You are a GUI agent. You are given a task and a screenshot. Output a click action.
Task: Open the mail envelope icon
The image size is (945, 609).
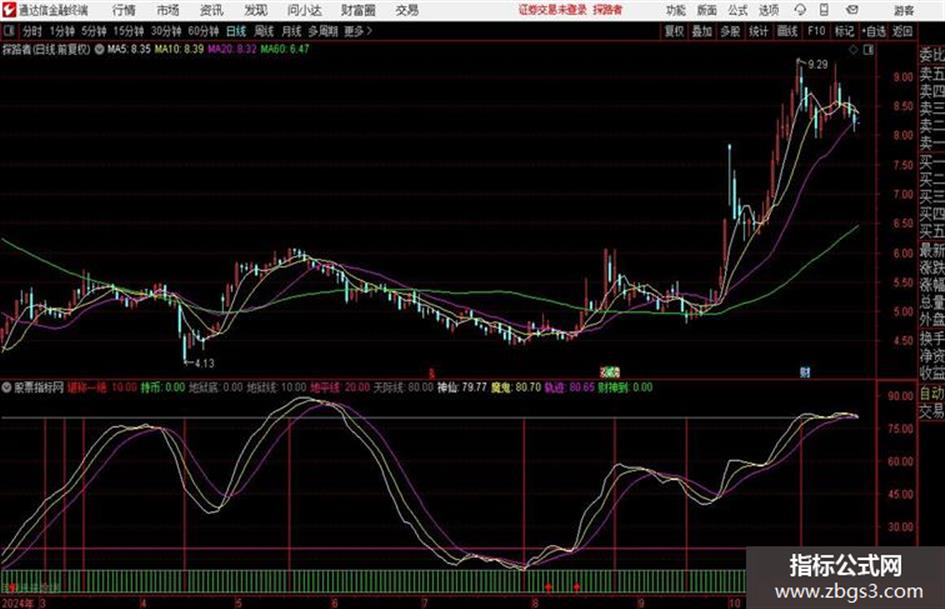[x=852, y=10]
